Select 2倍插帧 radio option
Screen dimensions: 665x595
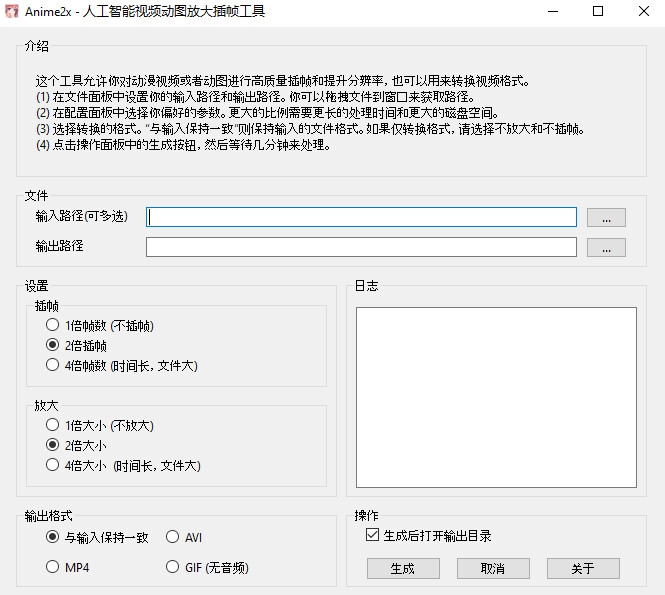click(53, 345)
